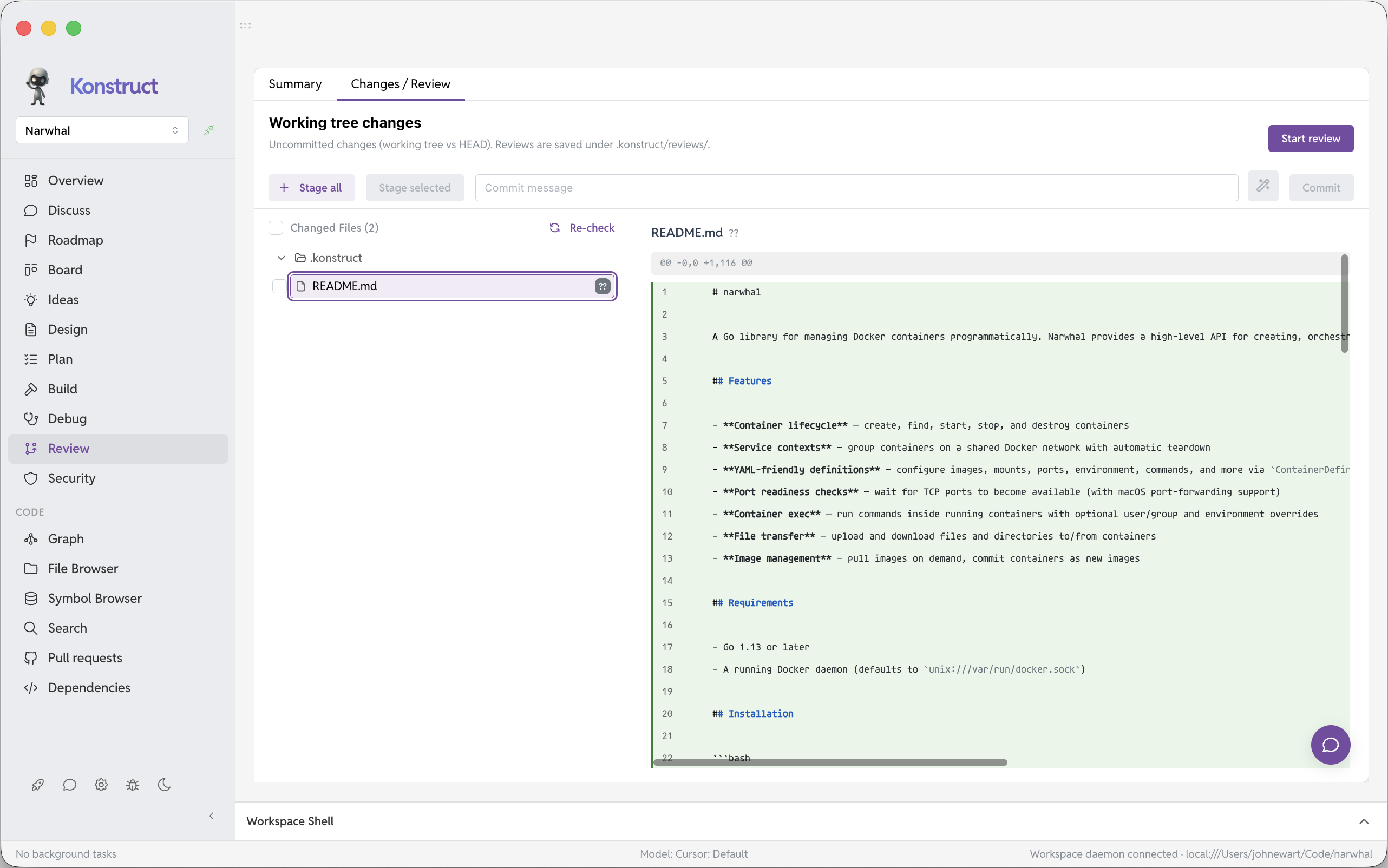Click the ?? untracked badge on README.md row

[603, 286]
